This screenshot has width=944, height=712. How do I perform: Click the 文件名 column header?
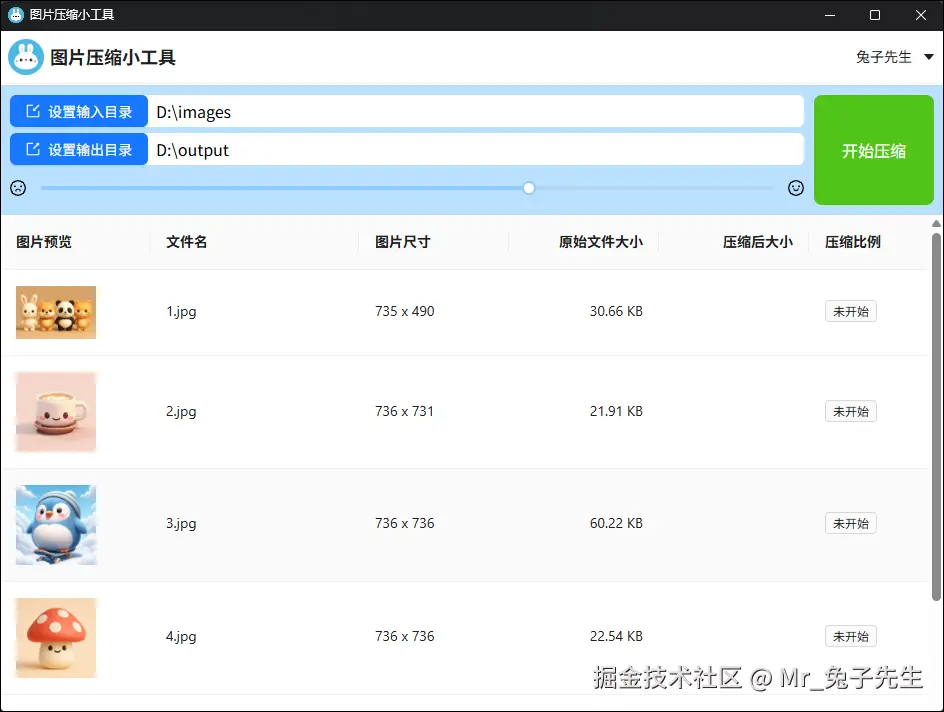(x=186, y=241)
